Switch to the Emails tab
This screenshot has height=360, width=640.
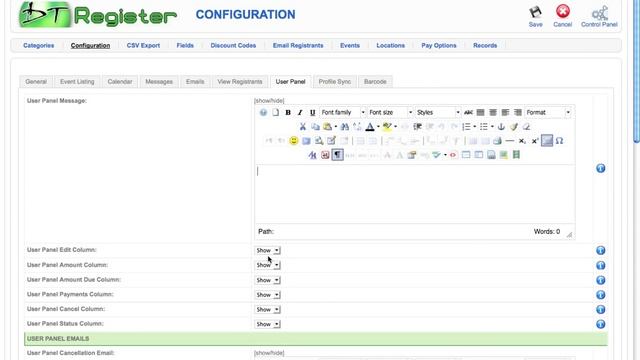pyautogui.click(x=195, y=82)
